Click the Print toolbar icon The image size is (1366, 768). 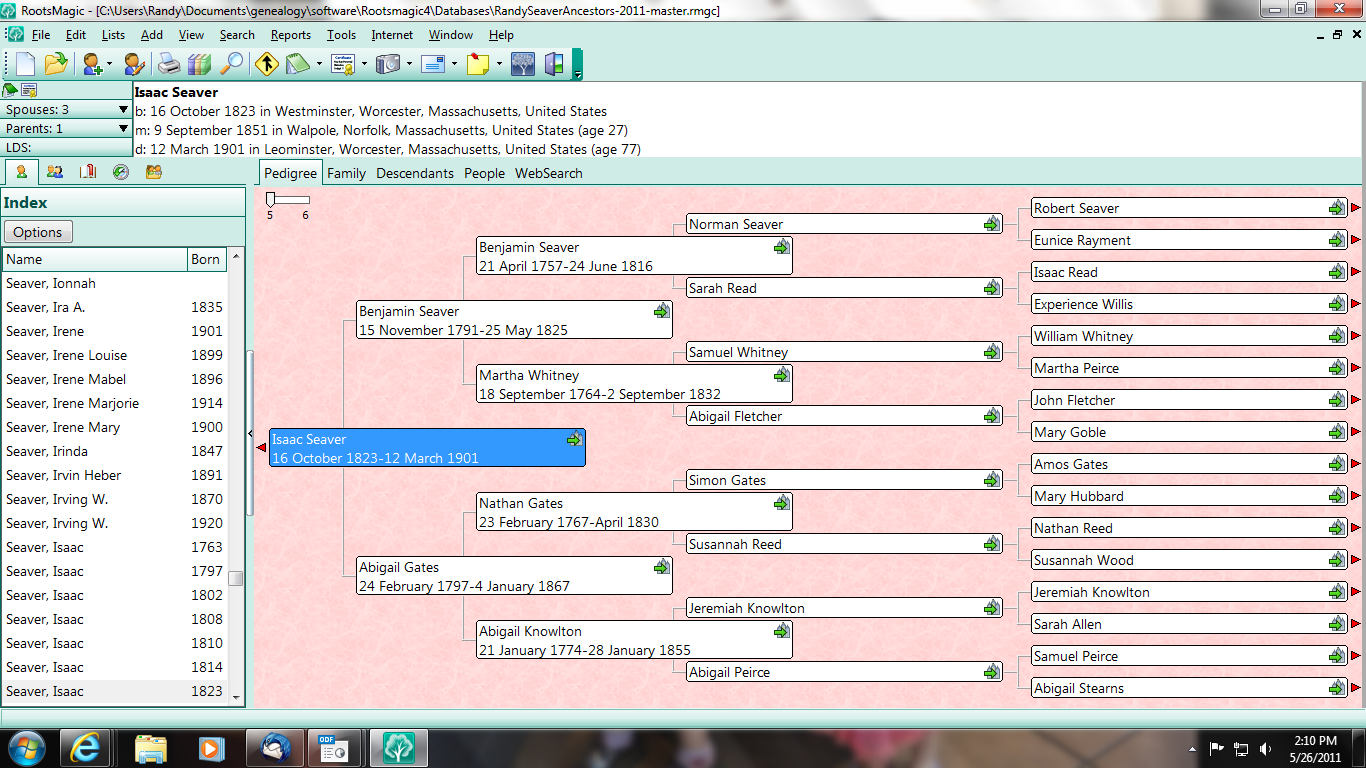167,64
